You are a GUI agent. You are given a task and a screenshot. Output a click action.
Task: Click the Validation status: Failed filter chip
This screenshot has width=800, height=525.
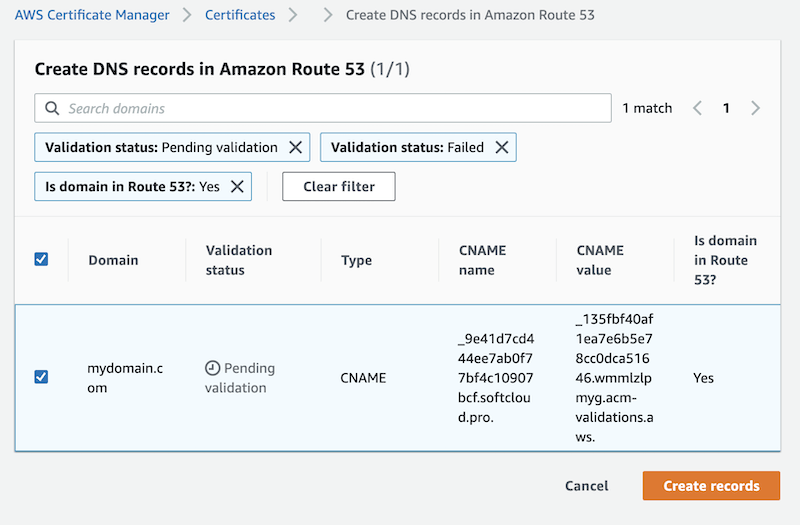click(x=418, y=147)
